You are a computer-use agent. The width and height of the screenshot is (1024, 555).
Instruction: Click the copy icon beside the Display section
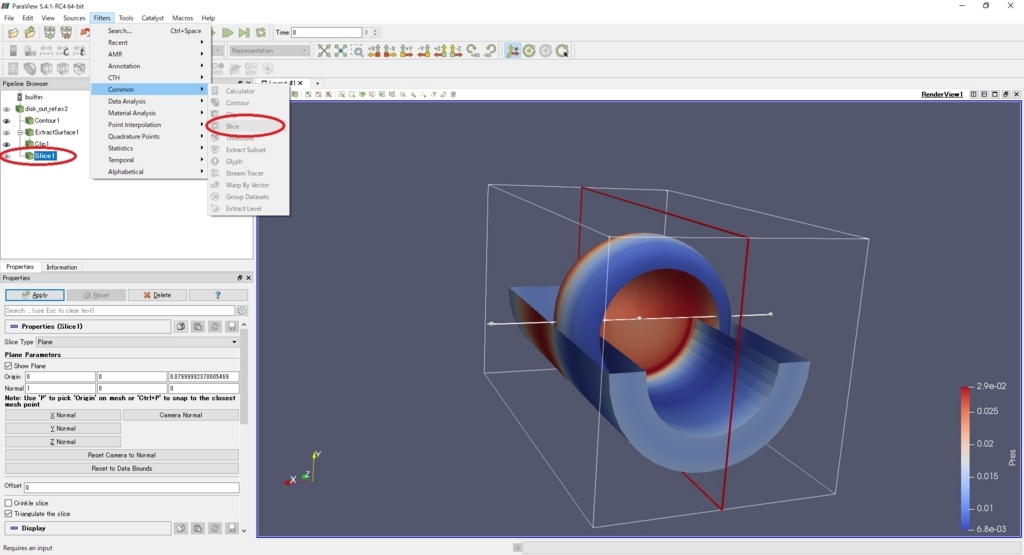point(181,528)
